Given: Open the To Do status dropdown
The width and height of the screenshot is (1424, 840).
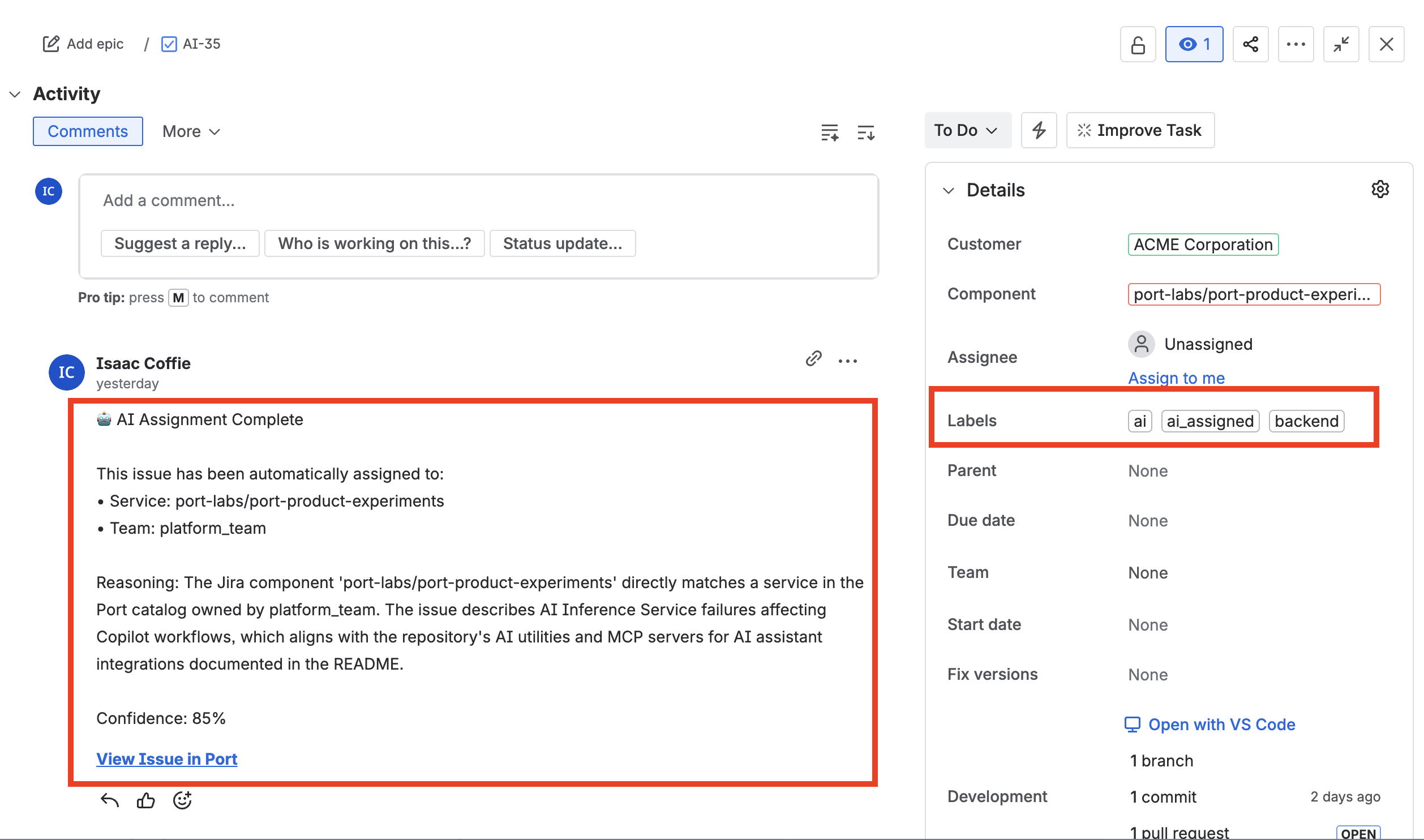Looking at the screenshot, I should (x=967, y=130).
